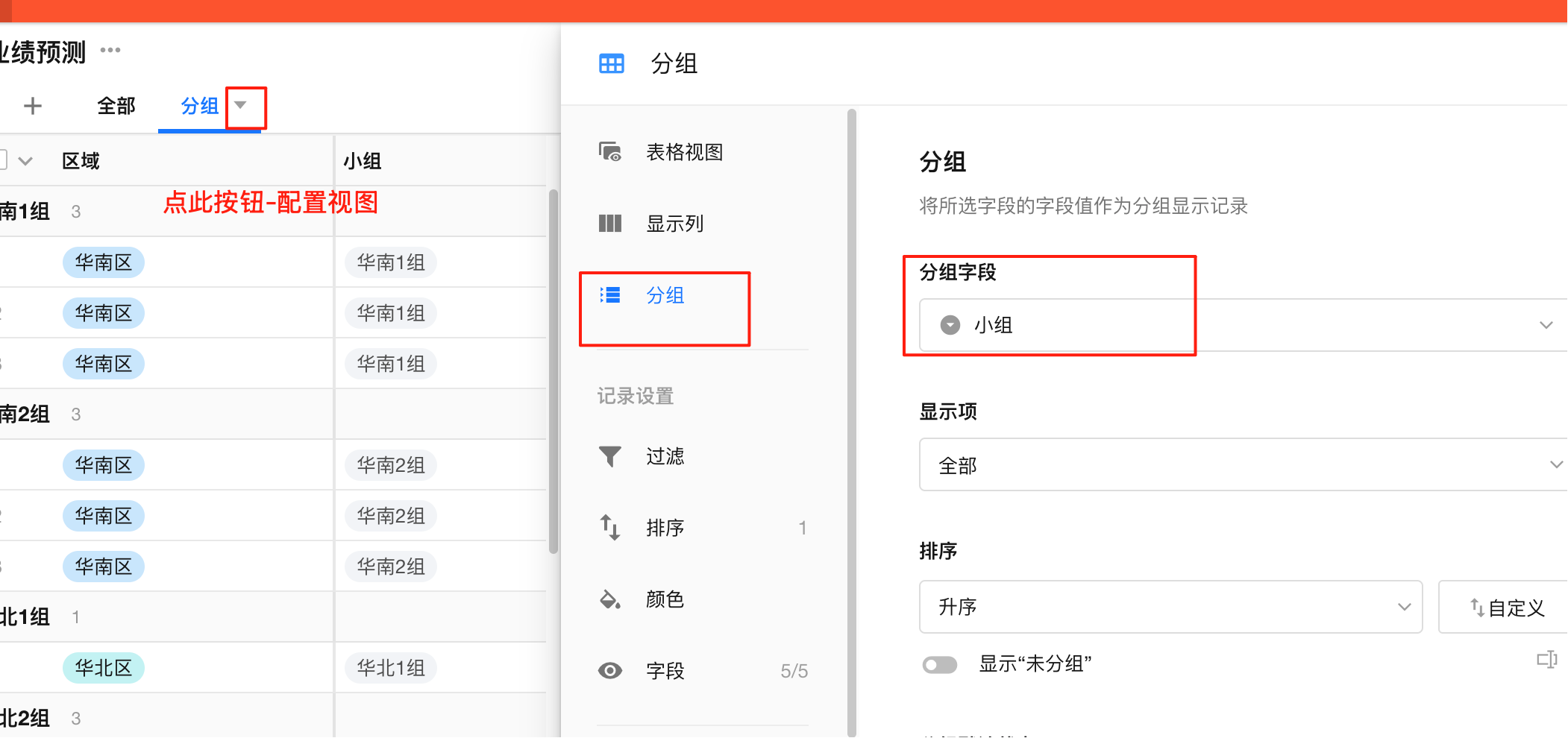Click the 排序 sort arrows icon
1568x738 pixels.
tap(610, 527)
